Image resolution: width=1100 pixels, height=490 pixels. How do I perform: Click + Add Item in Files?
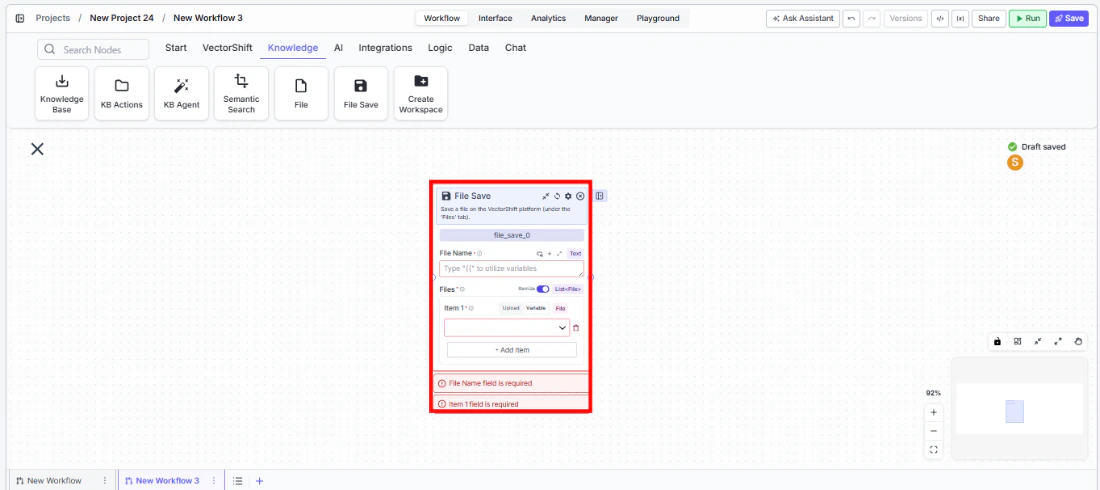[x=512, y=350]
